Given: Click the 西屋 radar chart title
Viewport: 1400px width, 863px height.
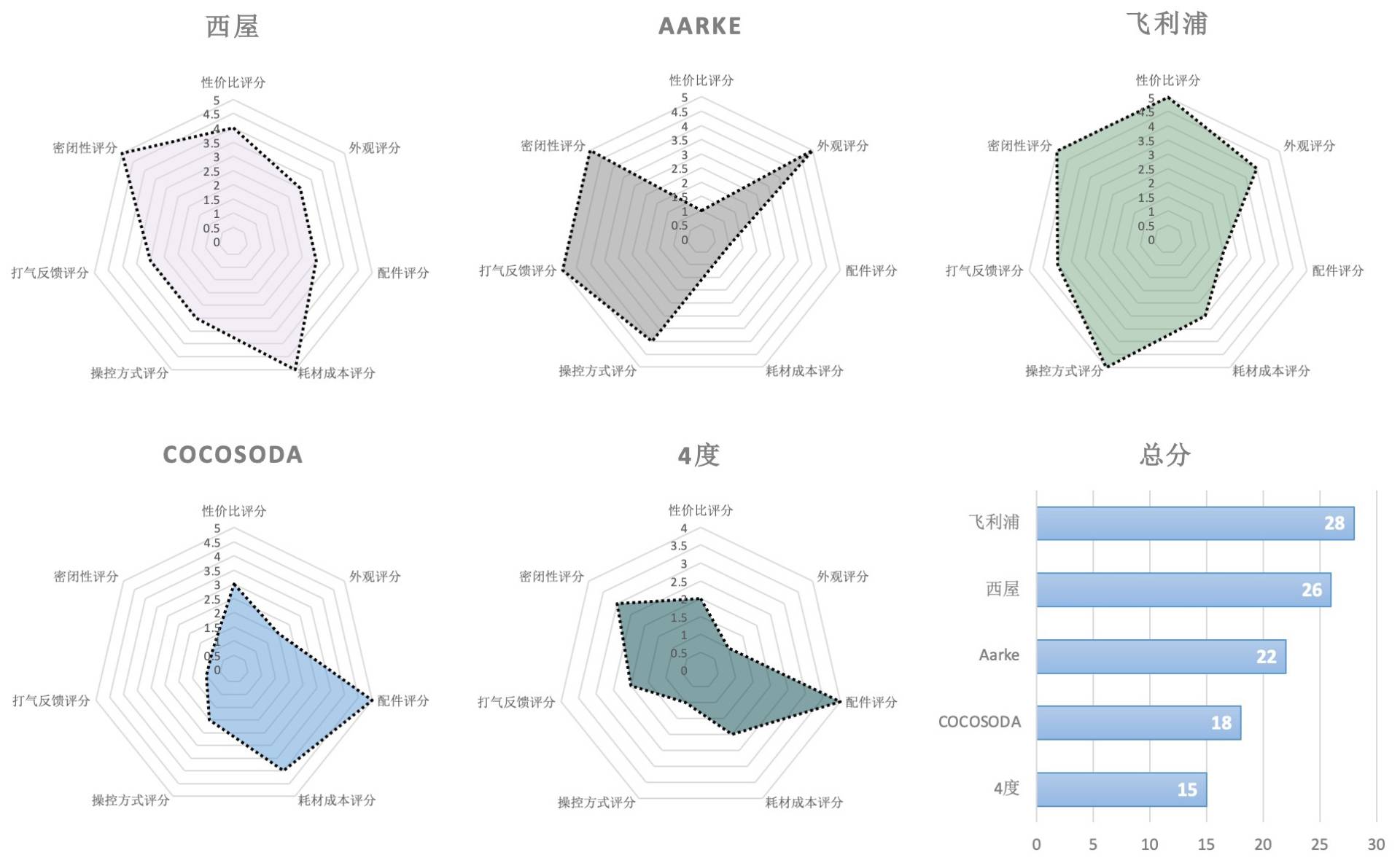Looking at the screenshot, I should point(233,26).
